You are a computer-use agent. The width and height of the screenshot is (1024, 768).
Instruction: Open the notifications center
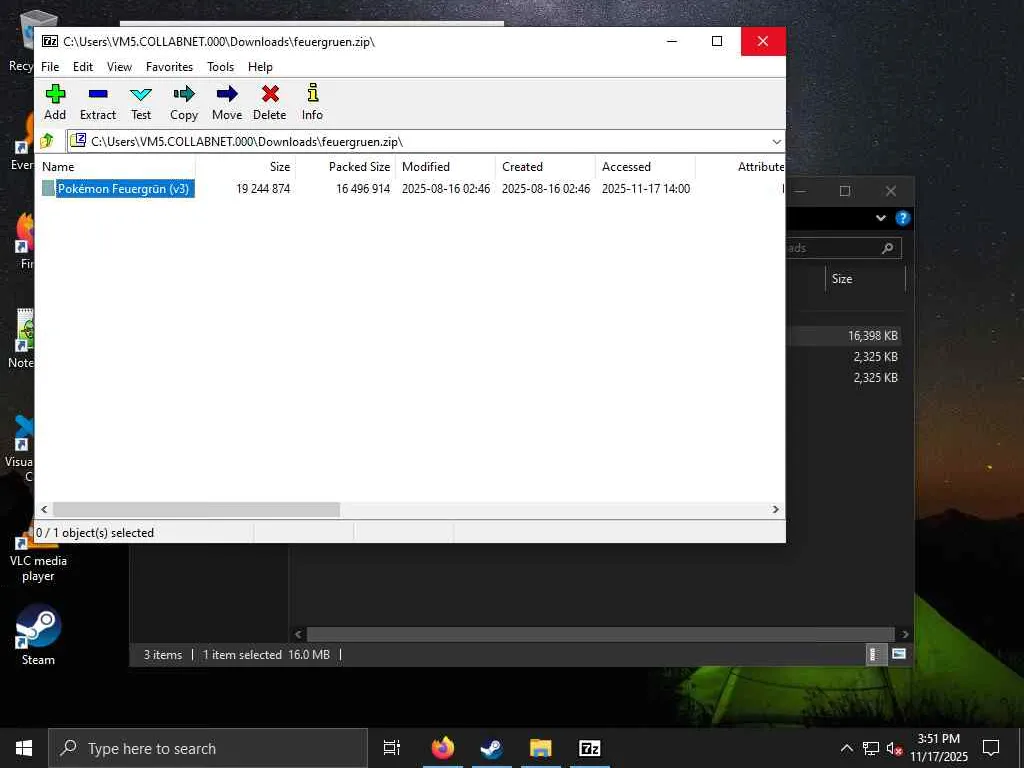(991, 748)
